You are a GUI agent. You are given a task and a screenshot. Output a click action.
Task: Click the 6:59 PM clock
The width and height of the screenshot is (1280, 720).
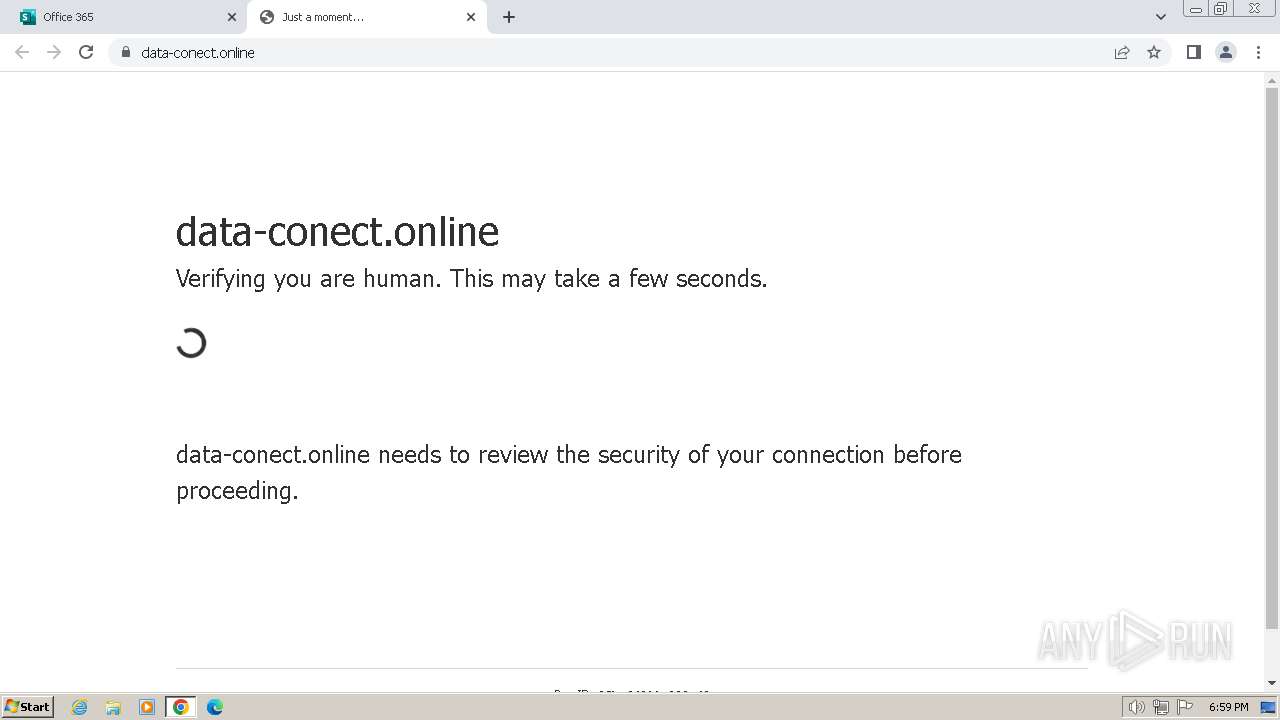[1228, 707]
